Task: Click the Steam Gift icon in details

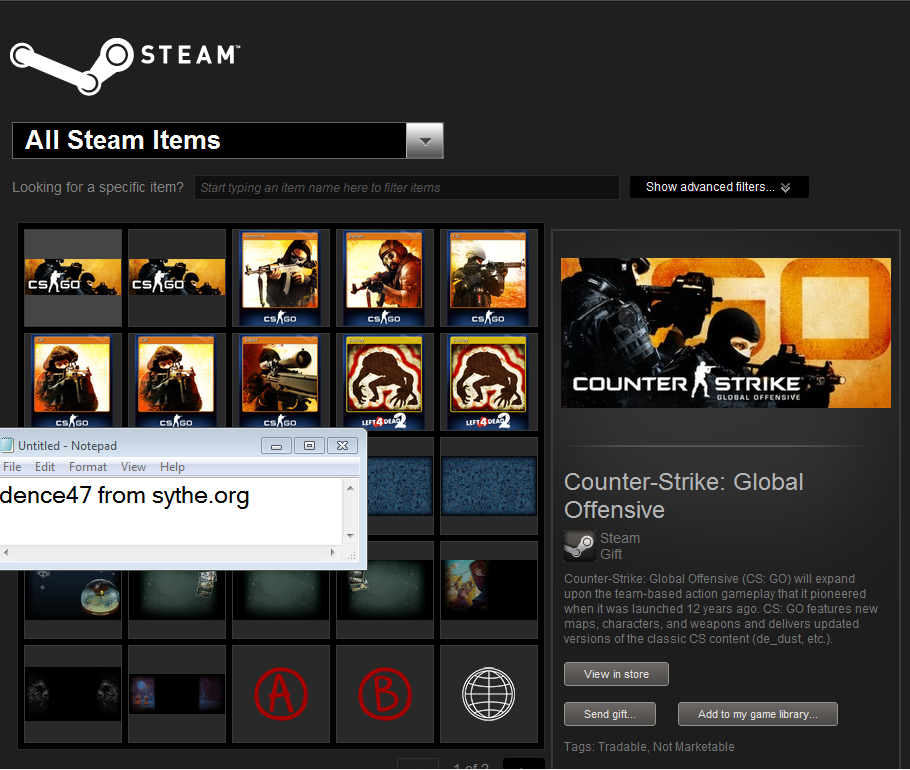Action: click(x=580, y=546)
